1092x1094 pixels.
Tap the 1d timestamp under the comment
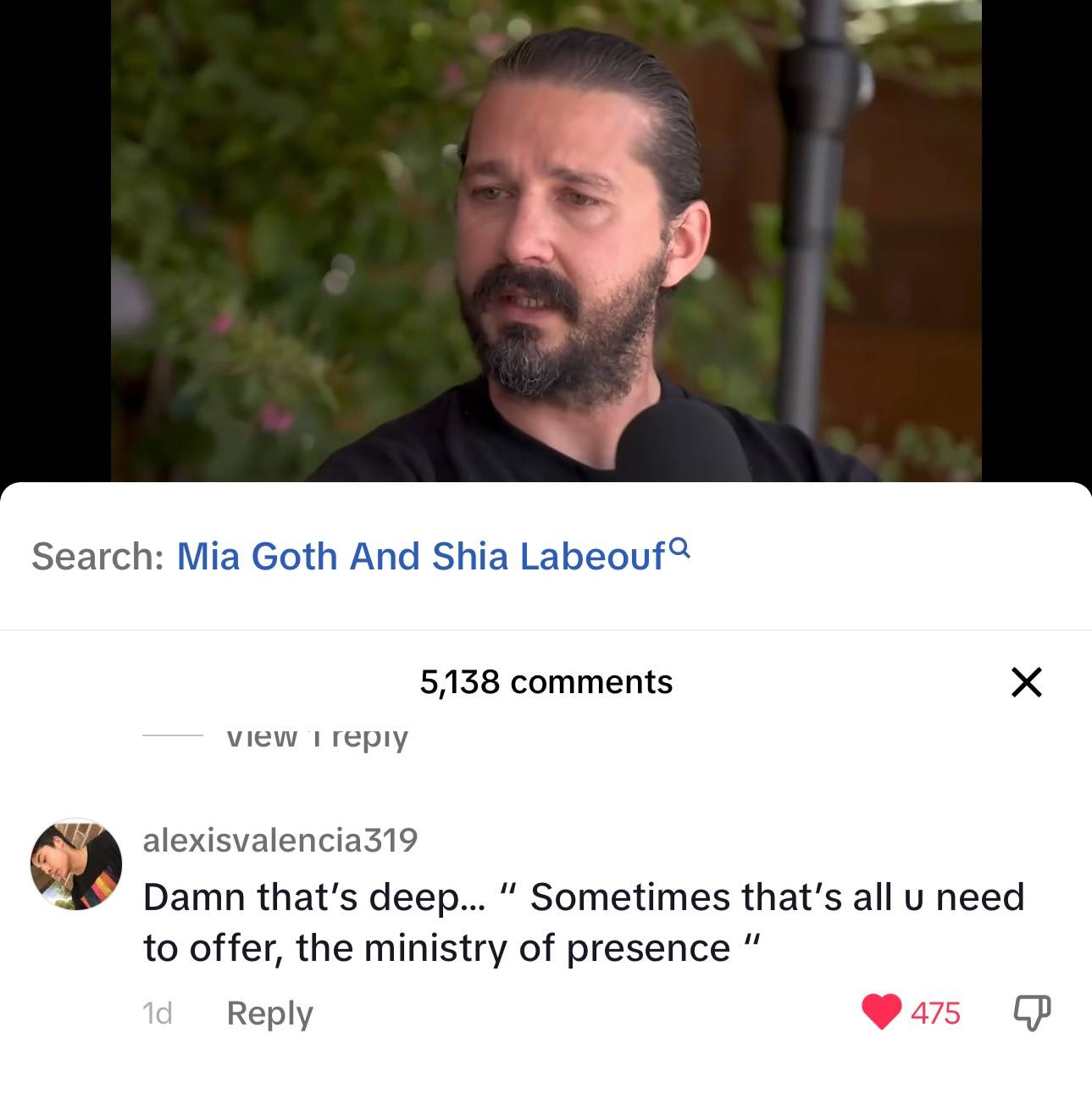coord(158,1013)
